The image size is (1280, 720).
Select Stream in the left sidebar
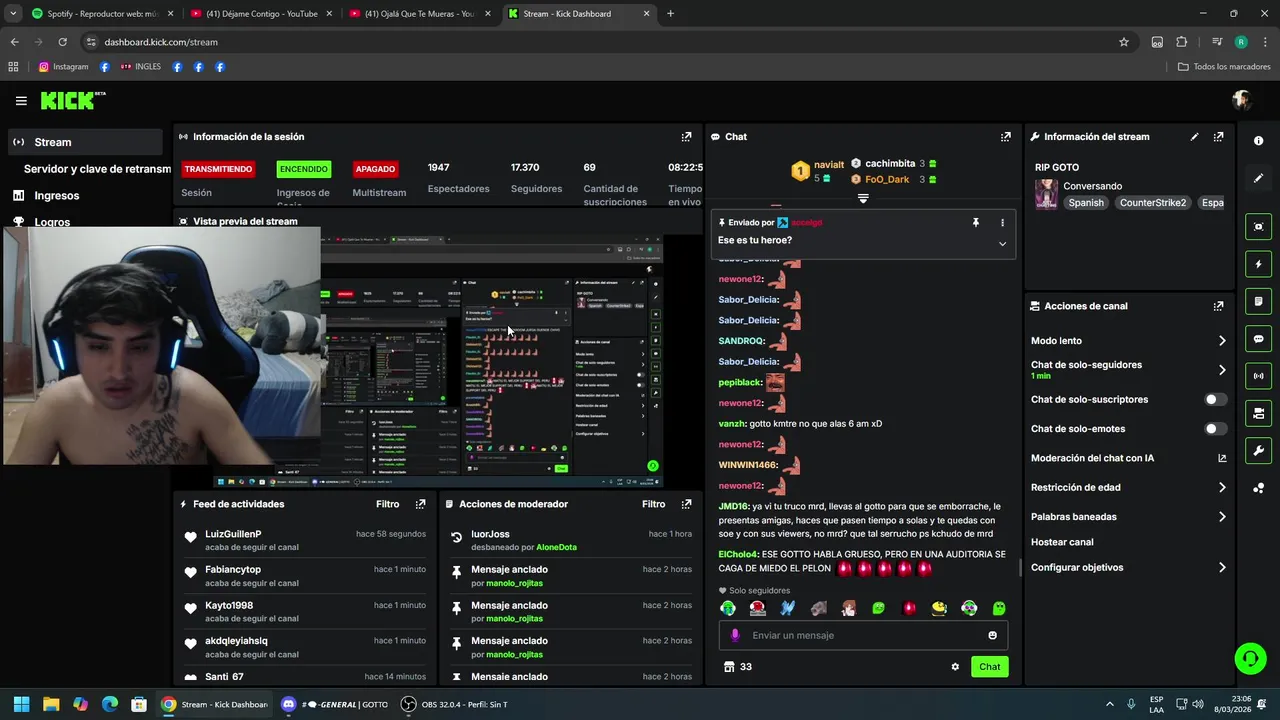pyautogui.click(x=85, y=142)
